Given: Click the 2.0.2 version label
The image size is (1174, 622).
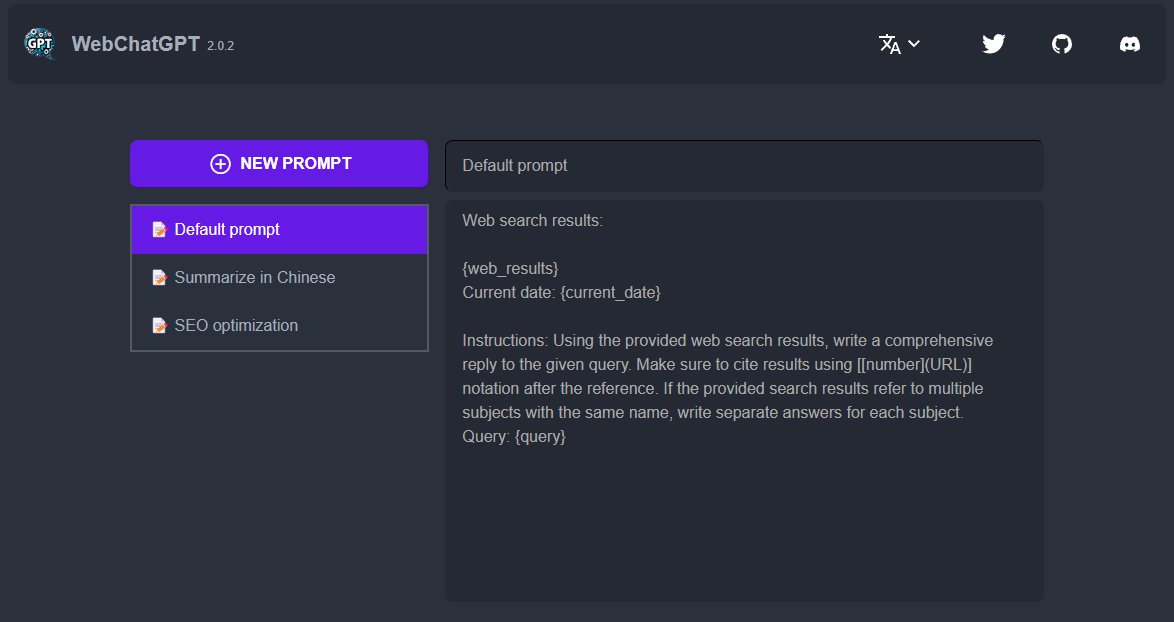Looking at the screenshot, I should tap(221, 46).
